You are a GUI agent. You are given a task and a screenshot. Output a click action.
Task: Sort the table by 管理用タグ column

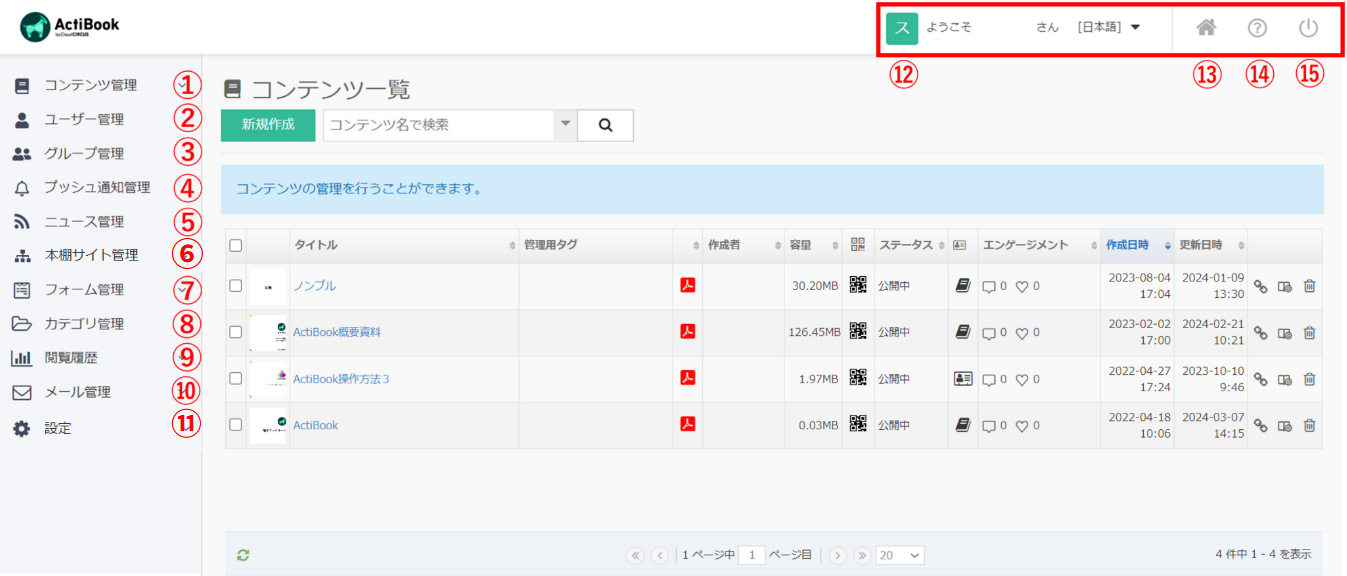[x=610, y=245]
